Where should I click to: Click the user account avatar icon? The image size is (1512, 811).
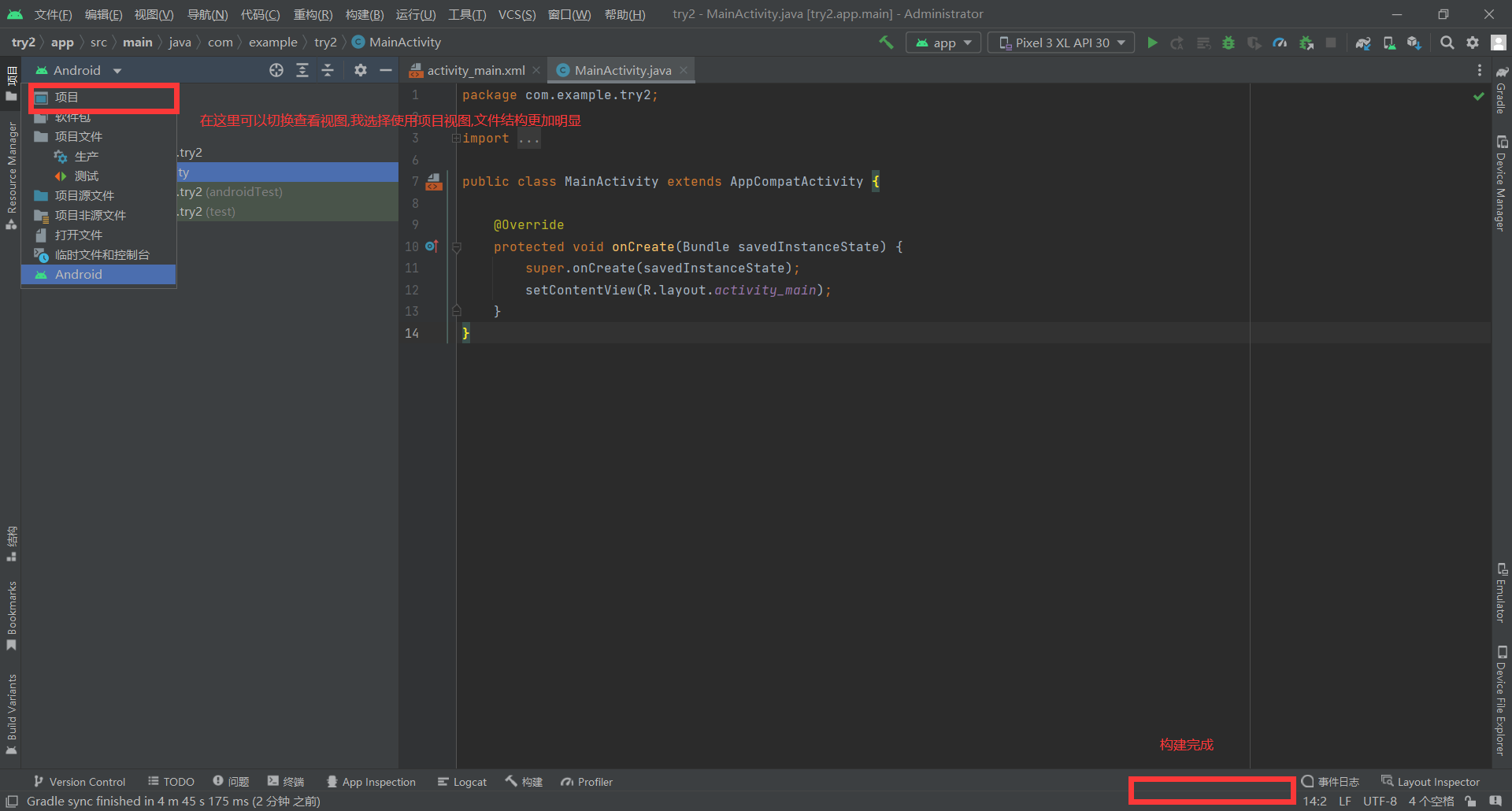[x=1499, y=43]
